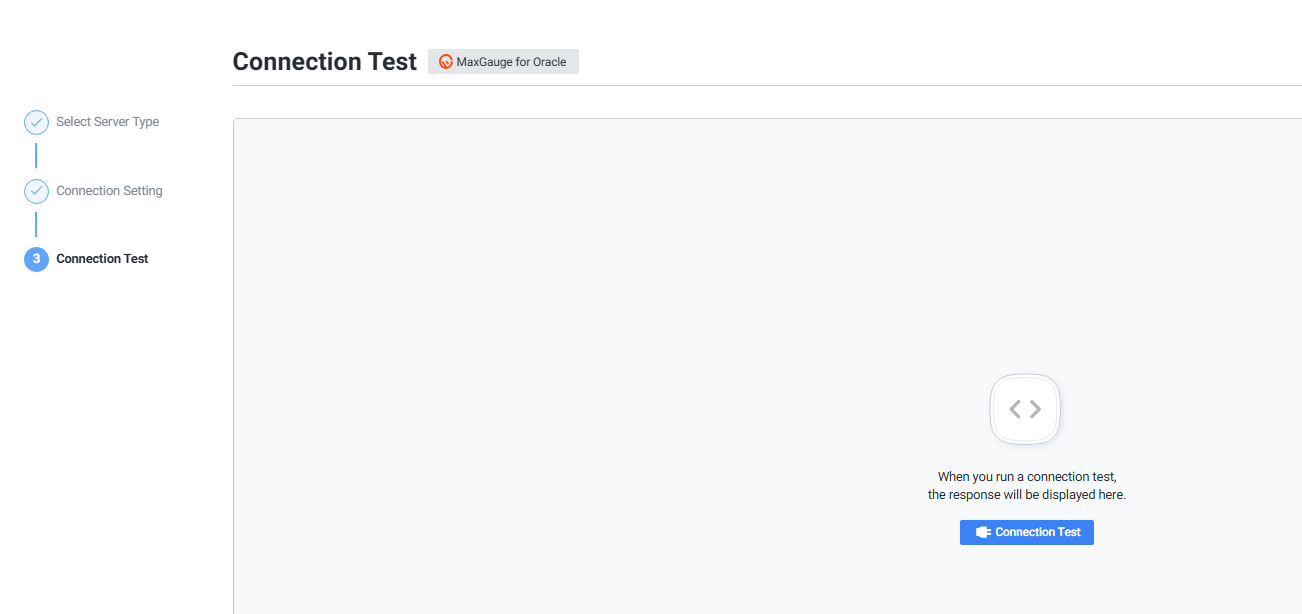Go back to Select Server Type step

[x=107, y=122]
